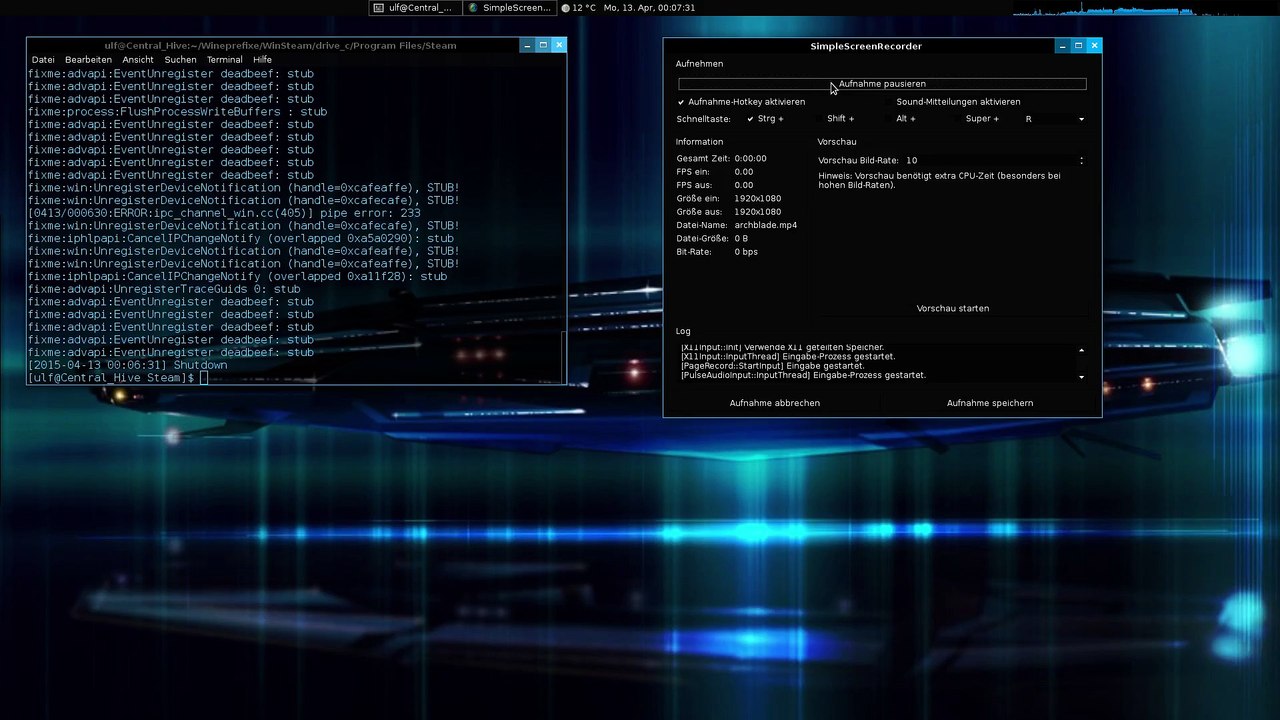The height and width of the screenshot is (720, 1280).
Task: Click the 'Hinweis: Vorschau benötigt extra CPU-Zeit' note
Action: [x=939, y=180]
